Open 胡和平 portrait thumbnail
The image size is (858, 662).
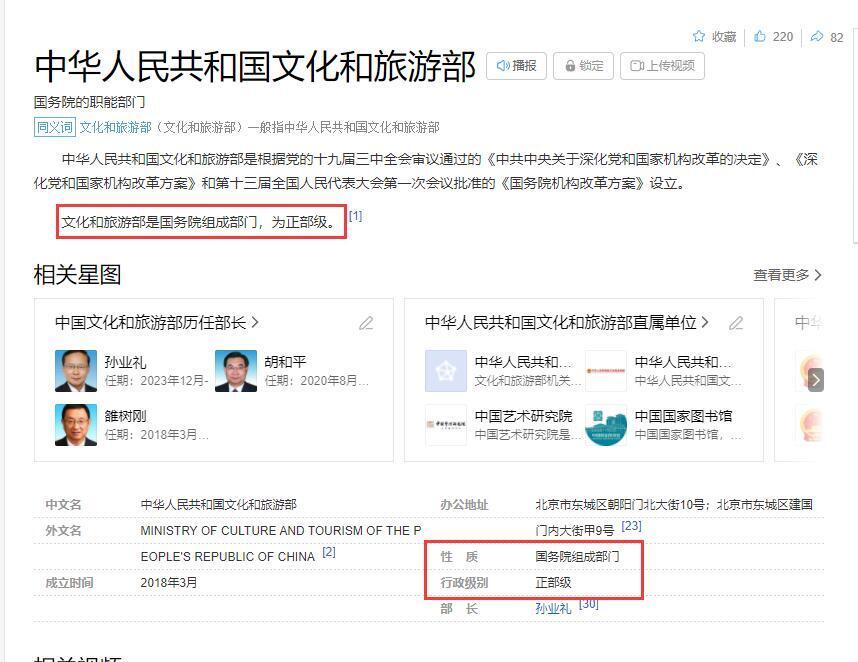pos(236,371)
